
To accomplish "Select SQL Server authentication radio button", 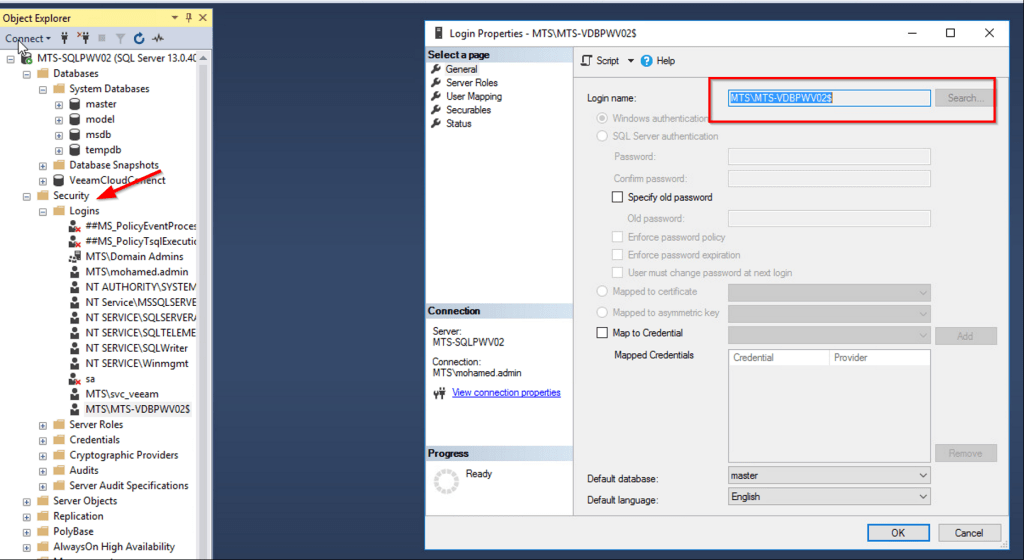I will click(x=602, y=136).
